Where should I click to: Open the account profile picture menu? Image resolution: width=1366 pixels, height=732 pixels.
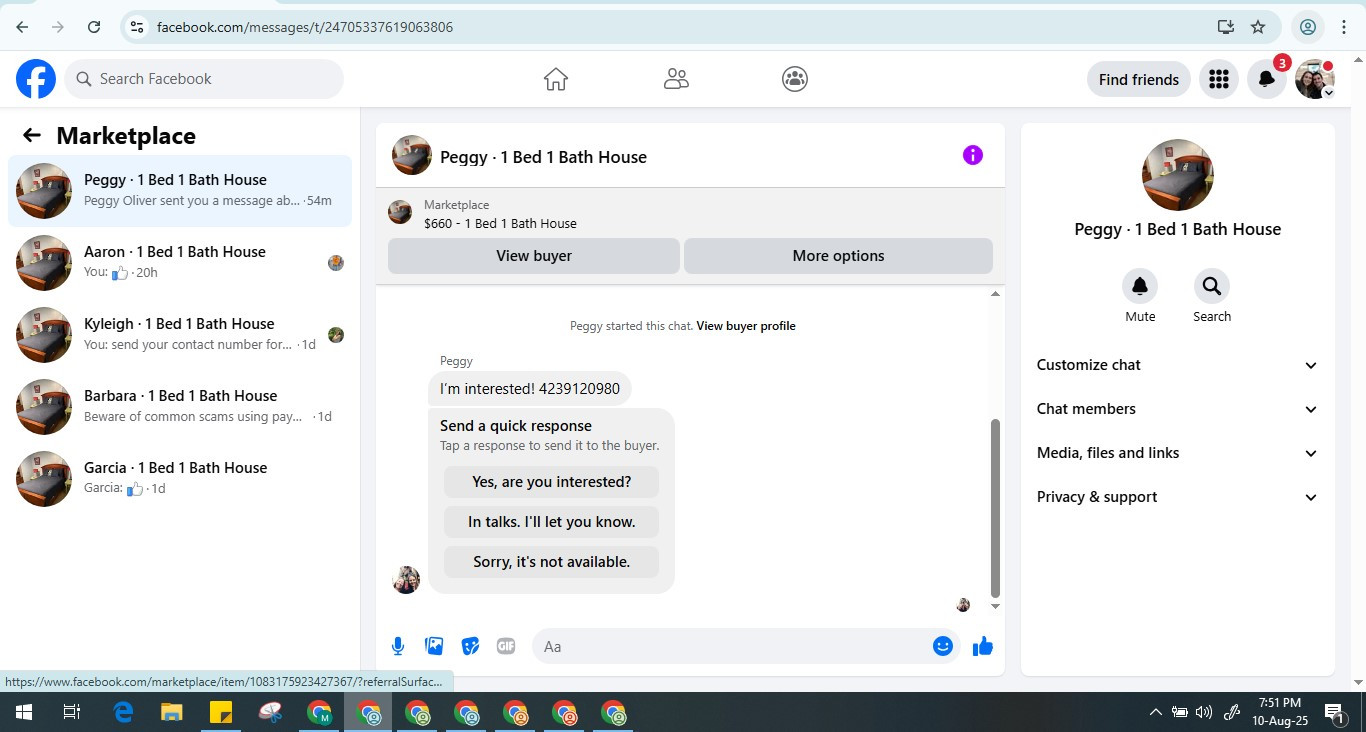1314,79
